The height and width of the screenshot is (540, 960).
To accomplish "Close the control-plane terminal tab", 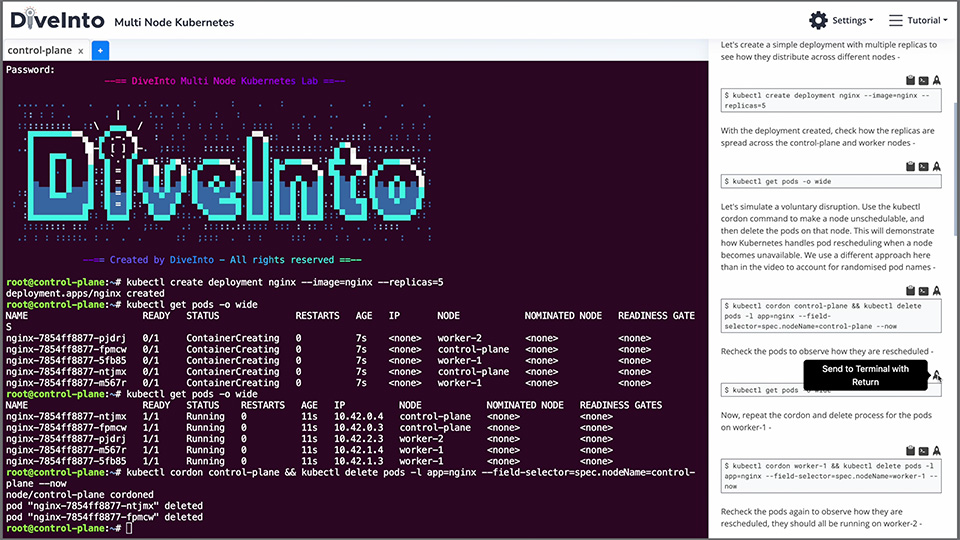I will [x=80, y=51].
